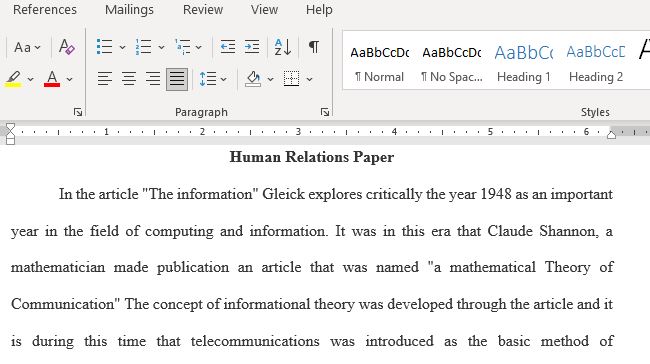650x364 pixels.
Task: Click the Sort A-Z icon
Action: 283,47
